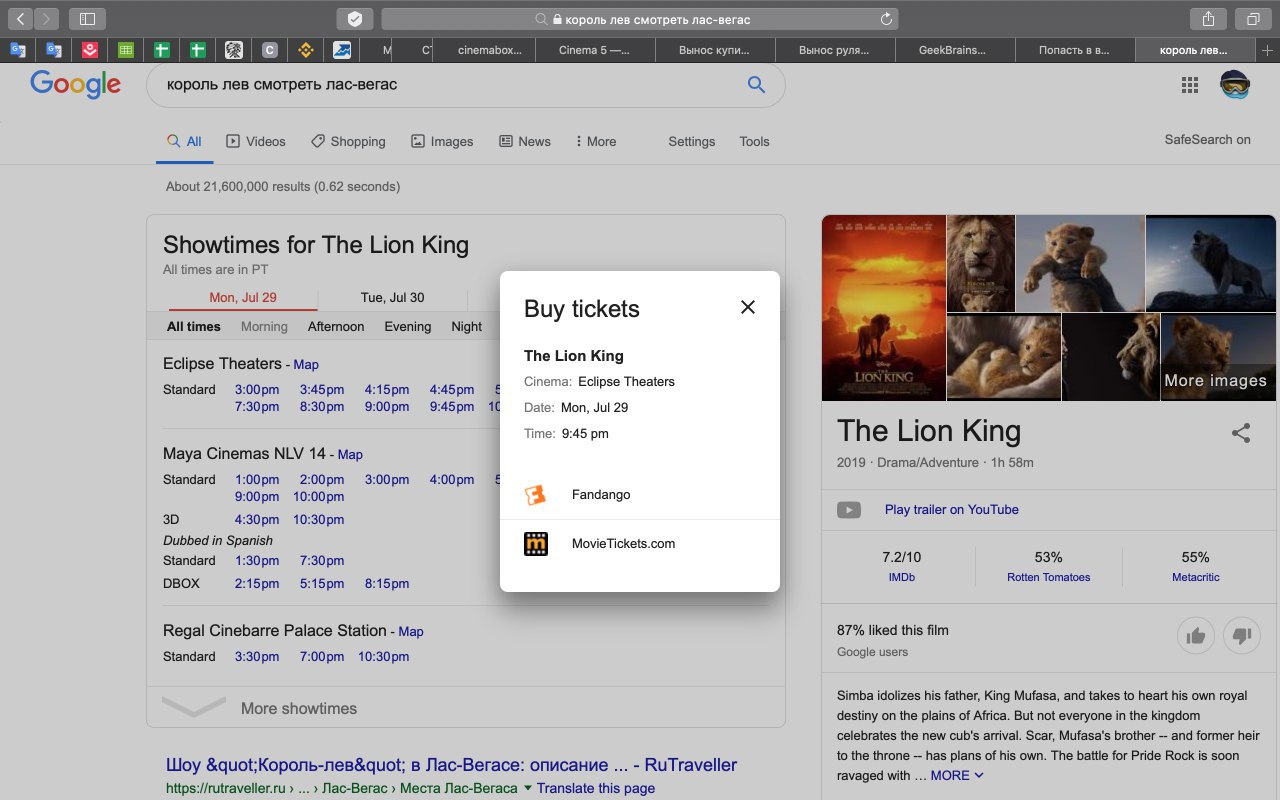
Task: Open the Tools search options
Action: click(x=754, y=141)
